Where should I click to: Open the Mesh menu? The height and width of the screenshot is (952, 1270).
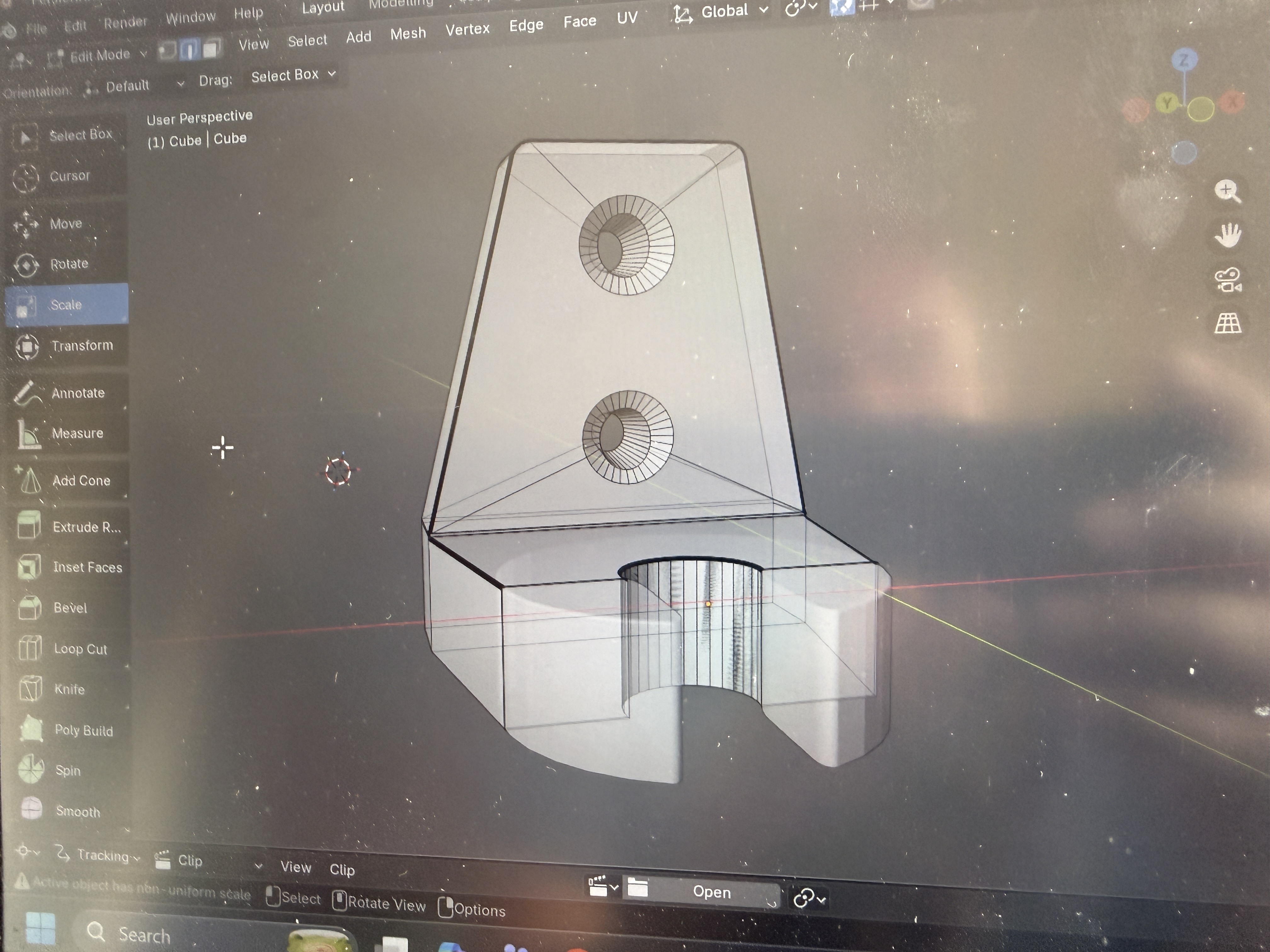tap(408, 34)
